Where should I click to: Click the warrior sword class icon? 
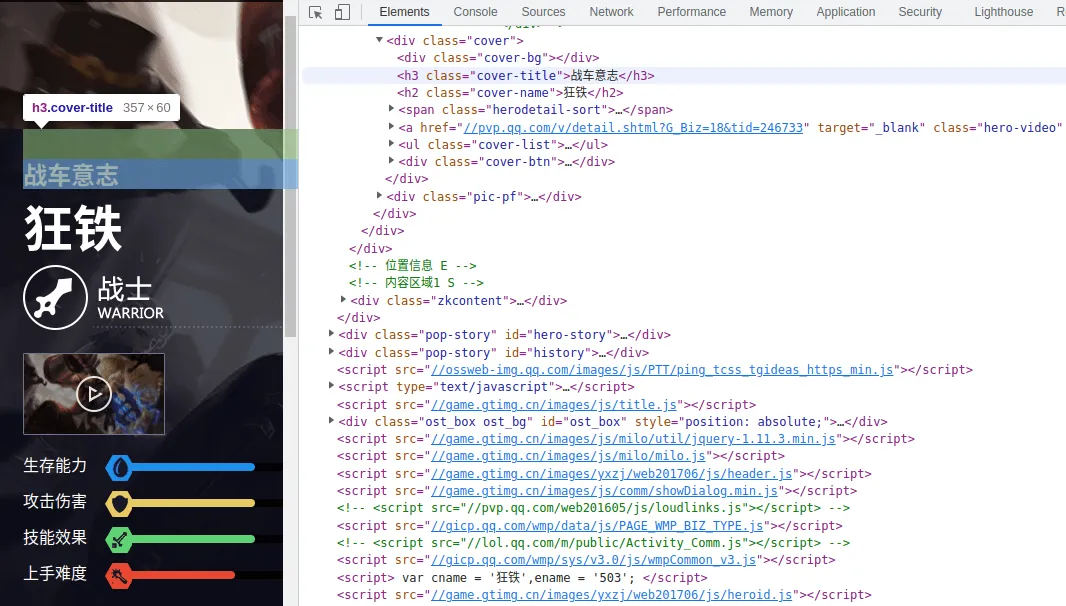point(56,298)
